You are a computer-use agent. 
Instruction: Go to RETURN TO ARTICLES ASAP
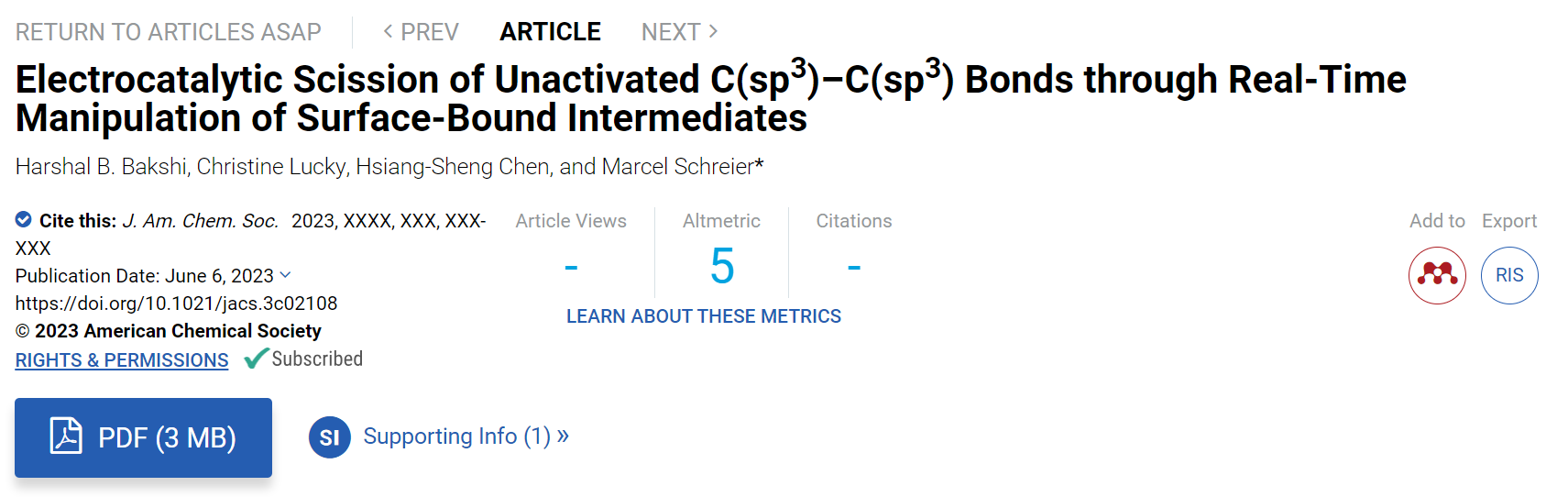[169, 32]
